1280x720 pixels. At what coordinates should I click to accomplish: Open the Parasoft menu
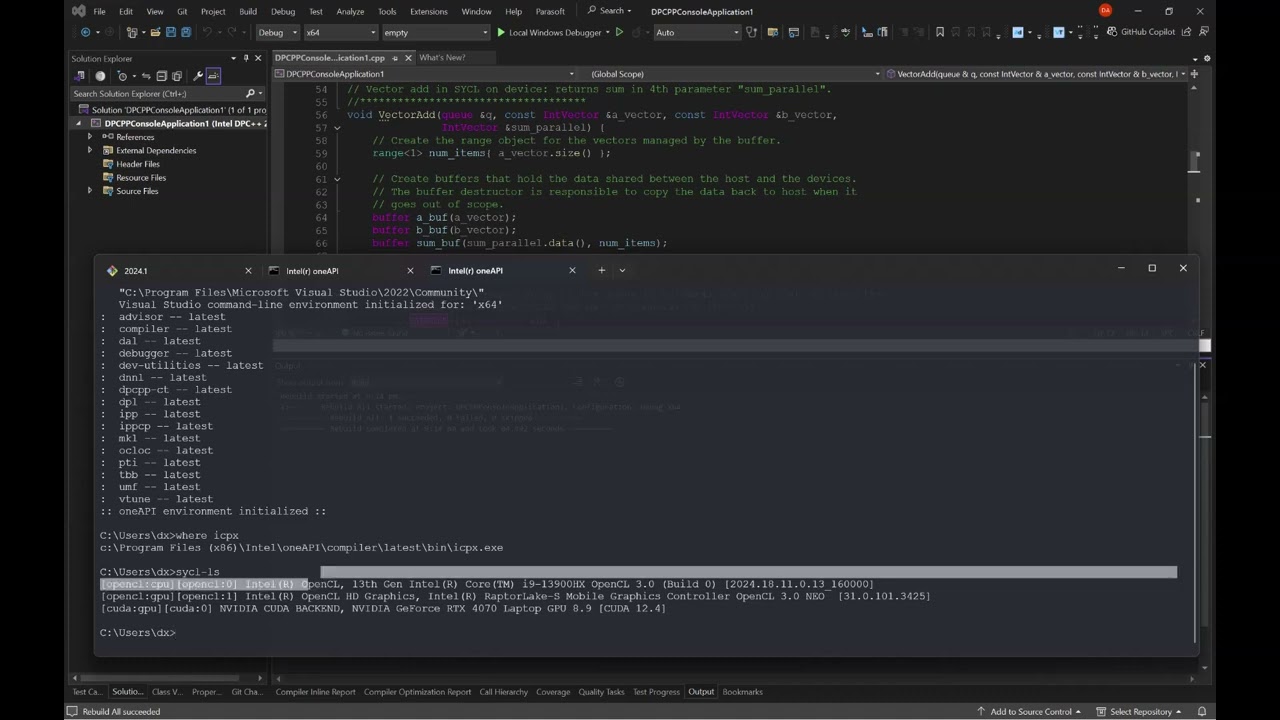[x=550, y=11]
